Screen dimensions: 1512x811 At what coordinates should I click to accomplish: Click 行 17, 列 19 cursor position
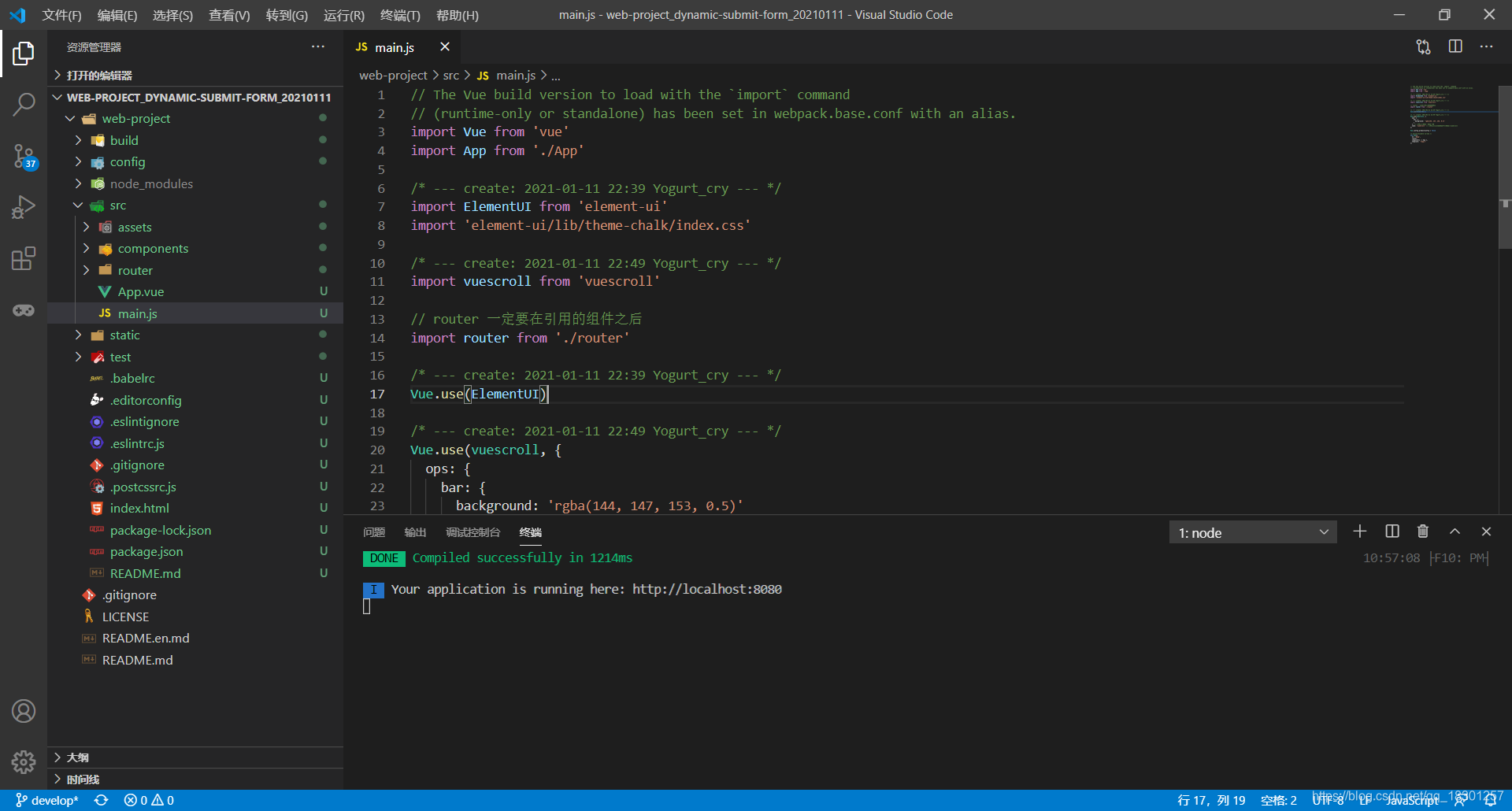[1211, 800]
